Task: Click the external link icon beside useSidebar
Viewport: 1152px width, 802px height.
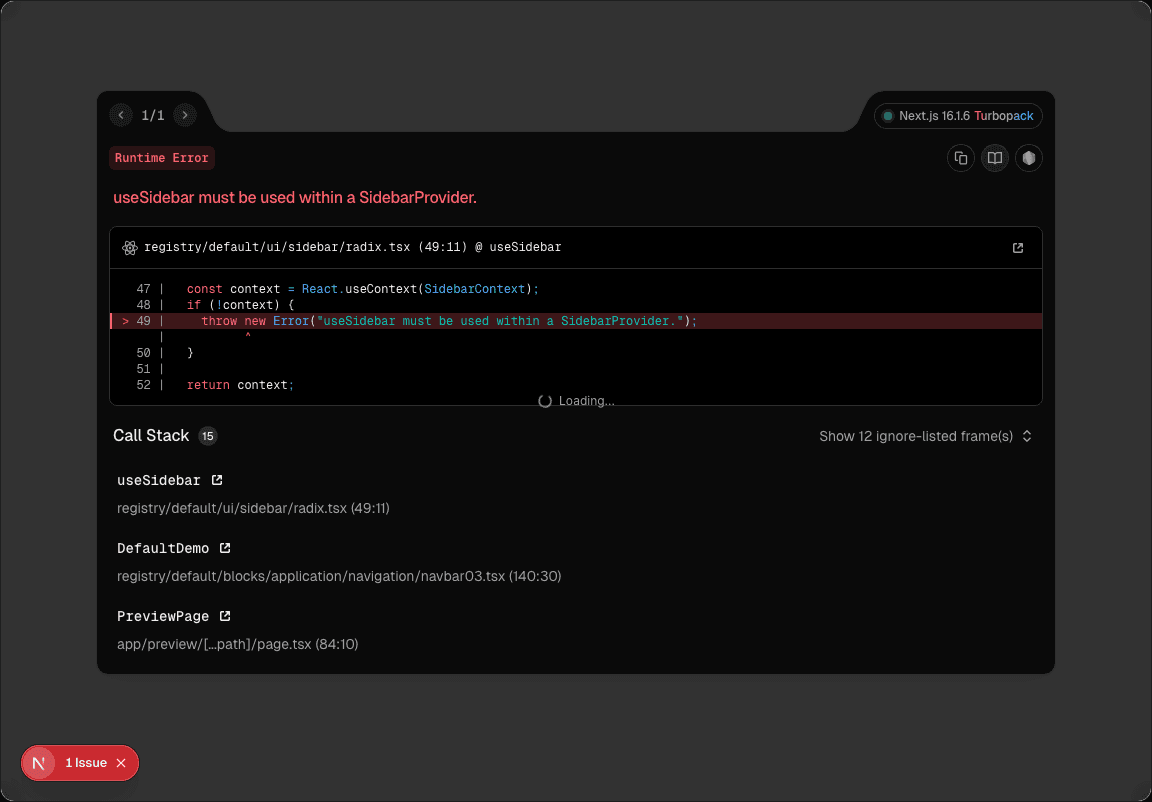Action: click(x=216, y=479)
